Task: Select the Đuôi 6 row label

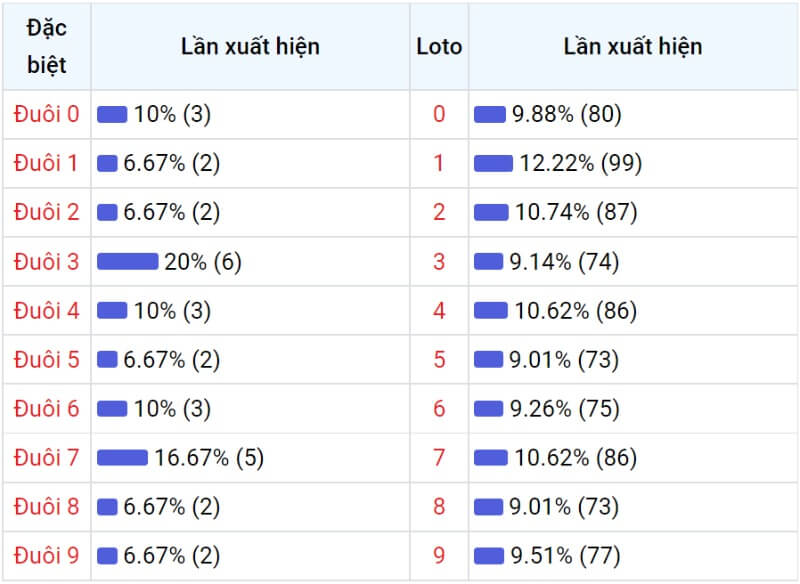Action: coord(46,409)
